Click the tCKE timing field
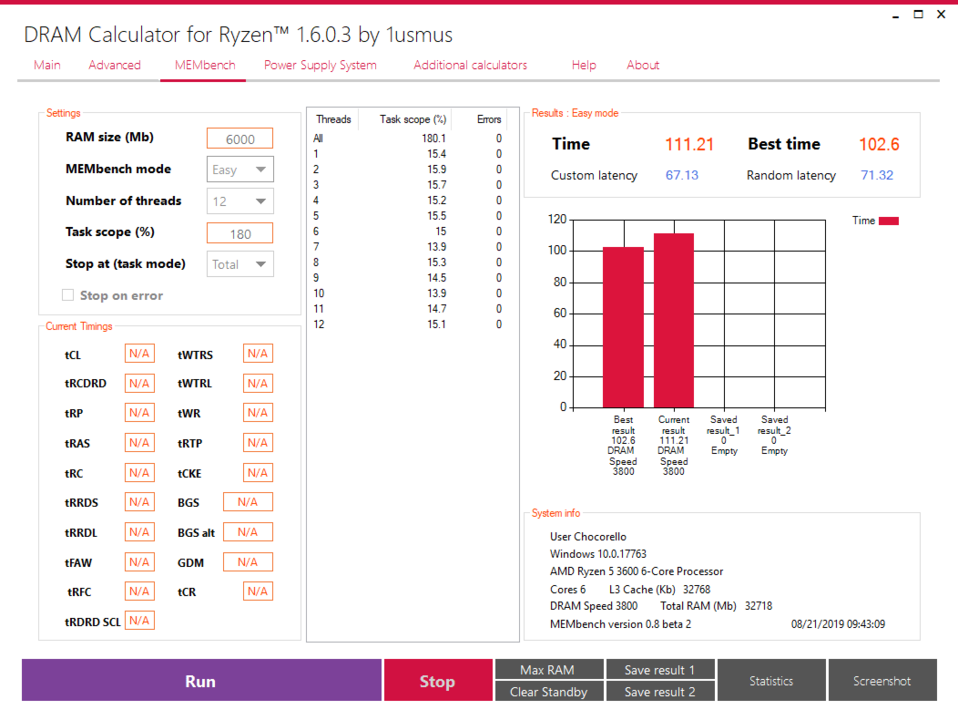 click(258, 472)
